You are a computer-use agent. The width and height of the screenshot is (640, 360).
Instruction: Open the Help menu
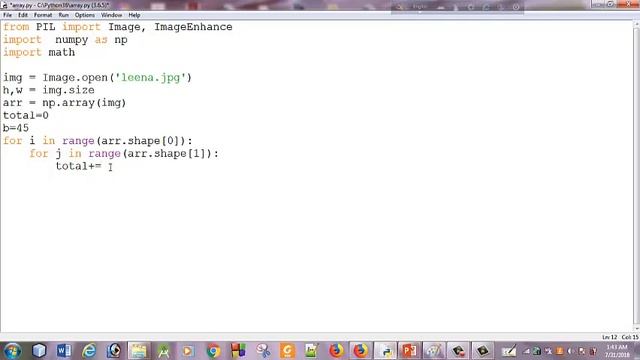(x=134, y=15)
